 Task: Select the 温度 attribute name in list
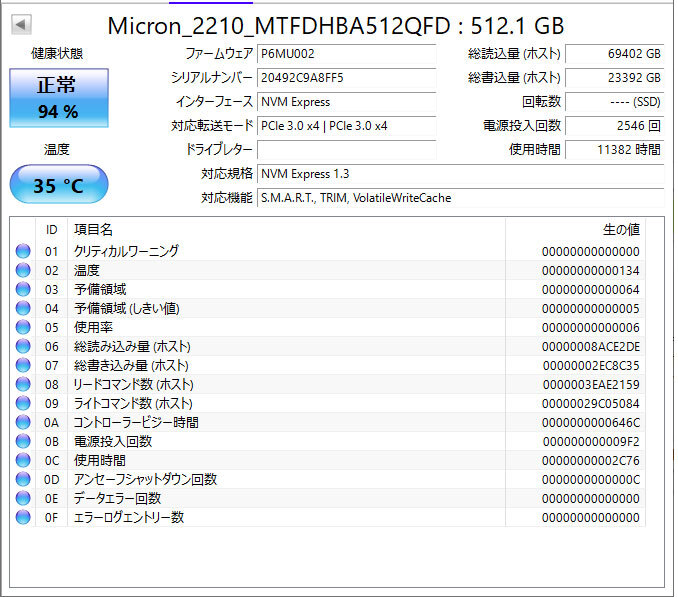pos(87,271)
